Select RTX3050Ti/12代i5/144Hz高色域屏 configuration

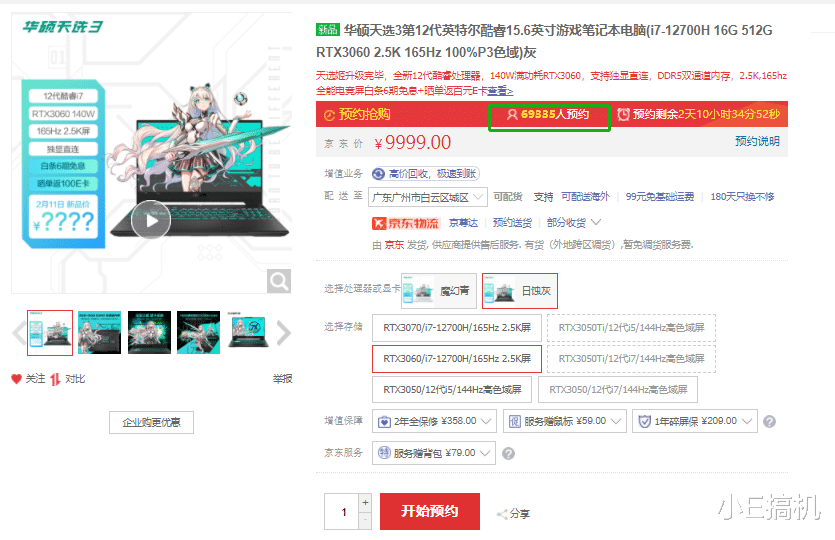coord(631,328)
